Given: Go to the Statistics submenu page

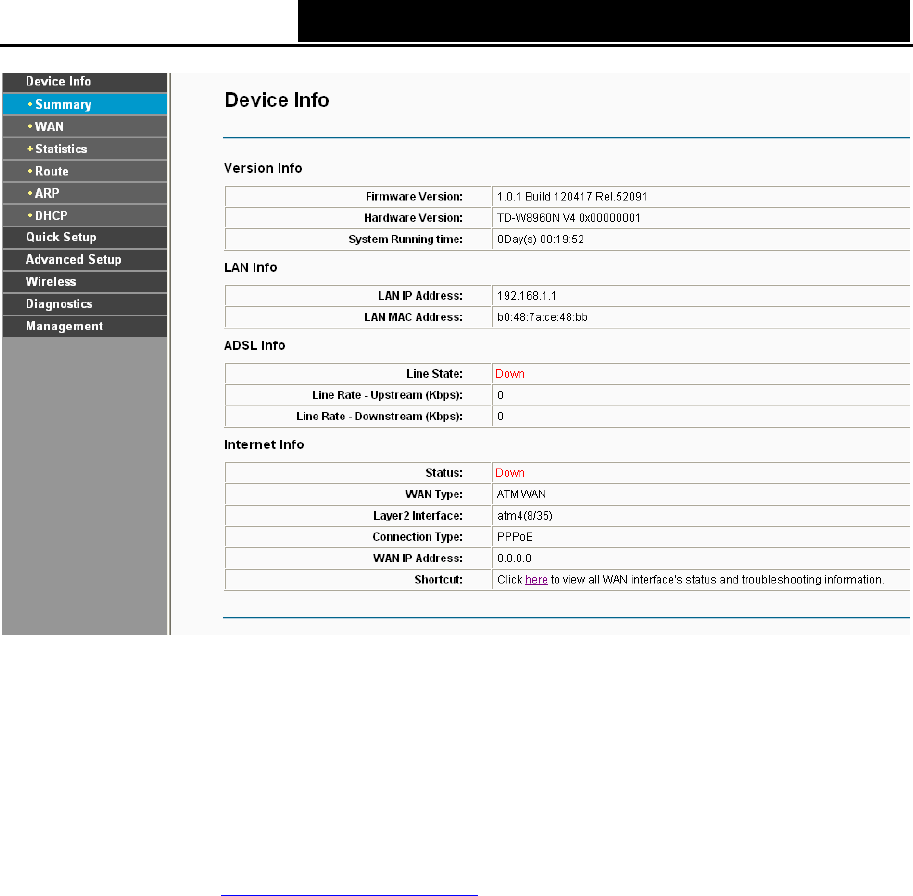Looking at the screenshot, I should click(x=84, y=149).
